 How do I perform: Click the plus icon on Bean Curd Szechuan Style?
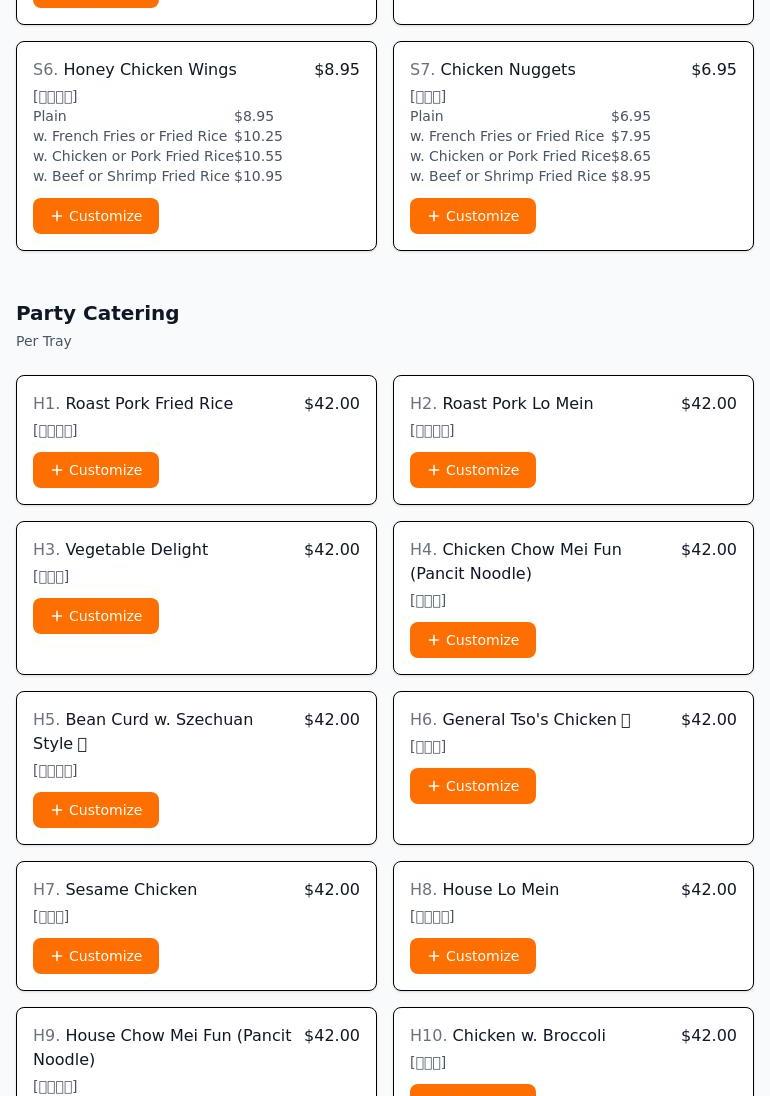pos(57,809)
